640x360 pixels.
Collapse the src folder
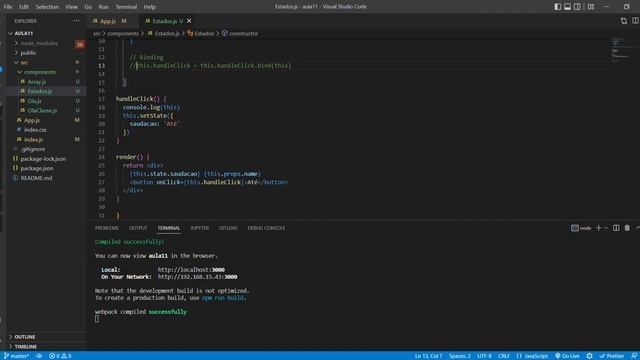tap(24, 62)
